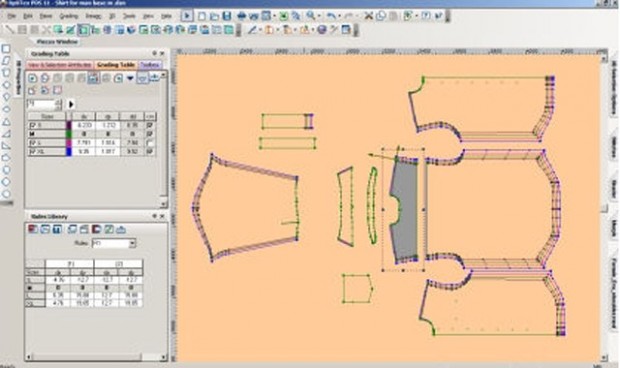Click the black play arrow beside the grading point field
Viewport: 620px width, 368px height.
71,104
